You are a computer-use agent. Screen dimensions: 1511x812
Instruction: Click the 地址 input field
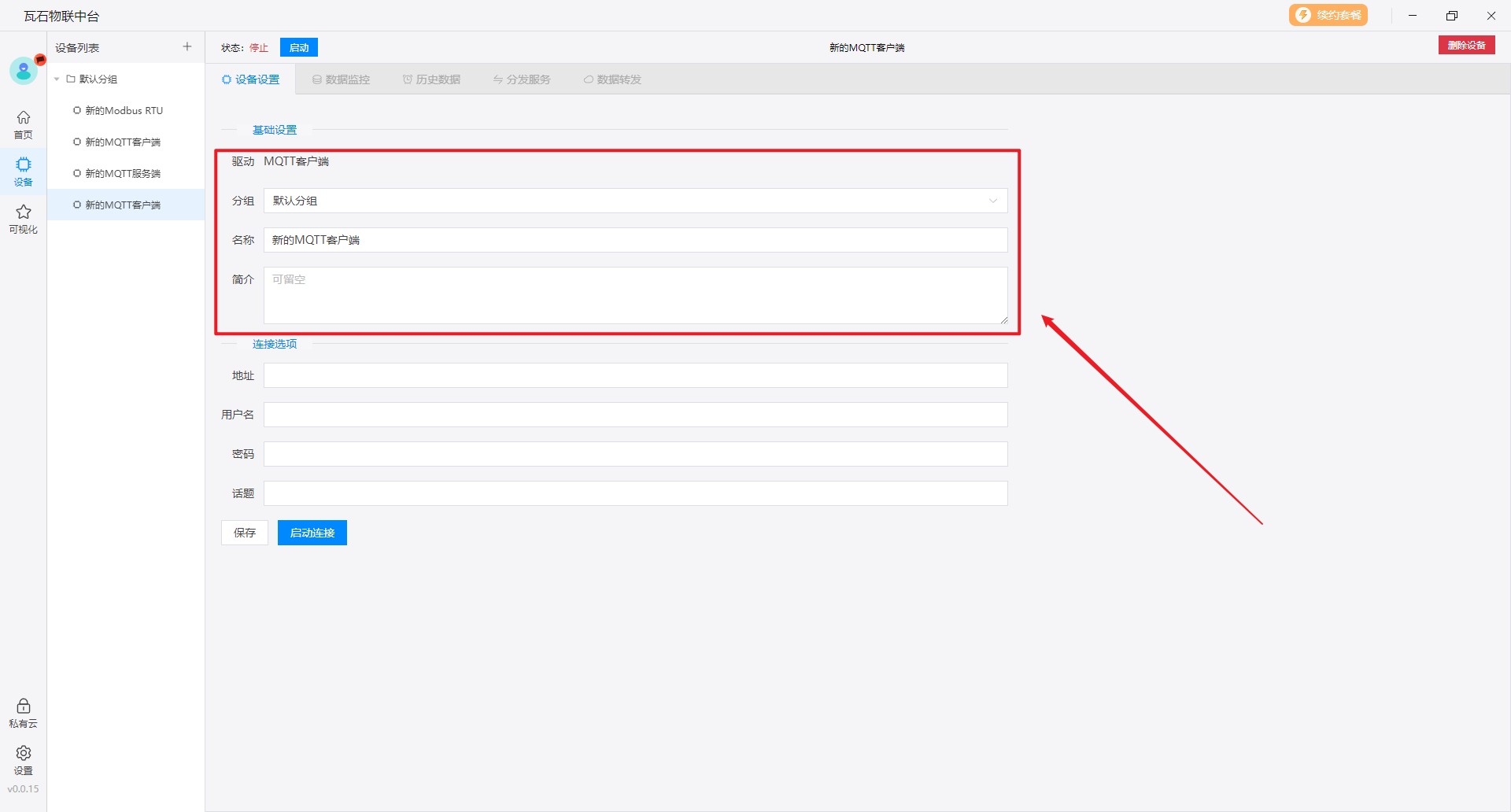[635, 375]
